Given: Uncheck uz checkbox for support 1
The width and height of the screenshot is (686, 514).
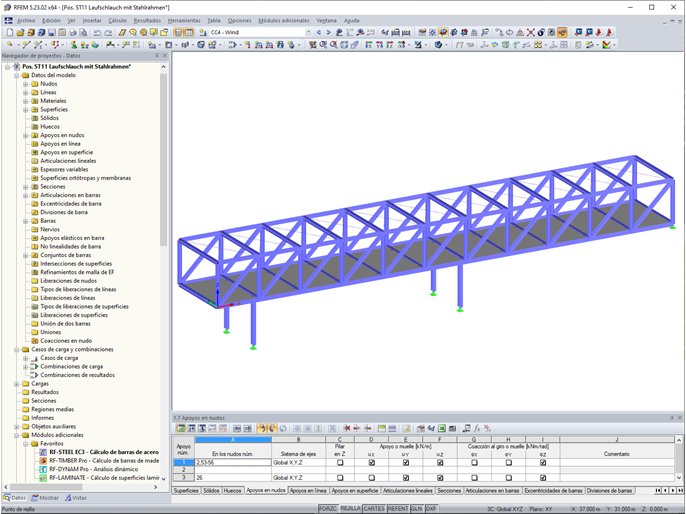Looking at the screenshot, I should (440, 462).
